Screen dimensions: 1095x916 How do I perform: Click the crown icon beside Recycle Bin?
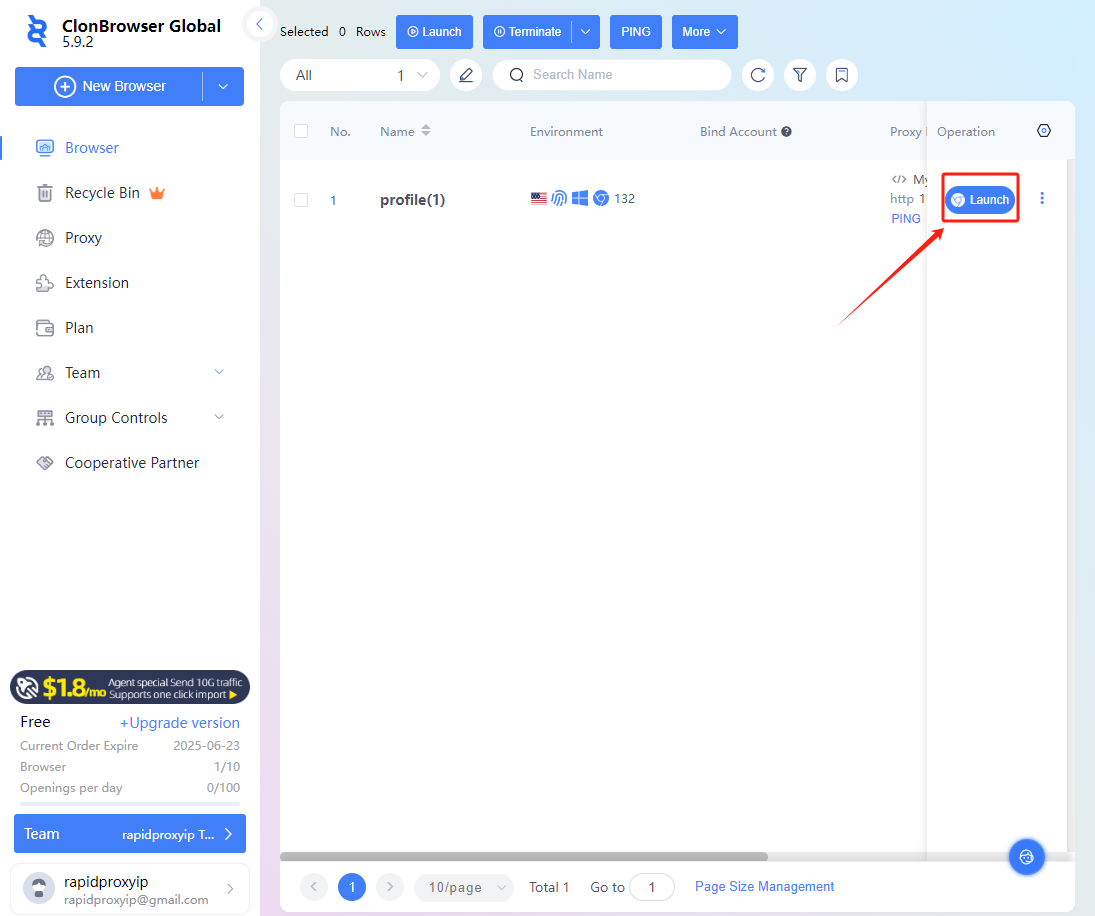[x=157, y=193]
